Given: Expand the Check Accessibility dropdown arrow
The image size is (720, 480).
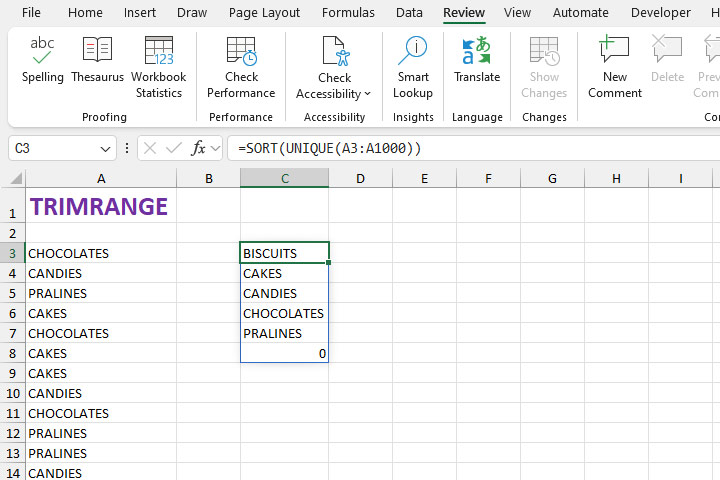Looking at the screenshot, I should coord(367,94).
